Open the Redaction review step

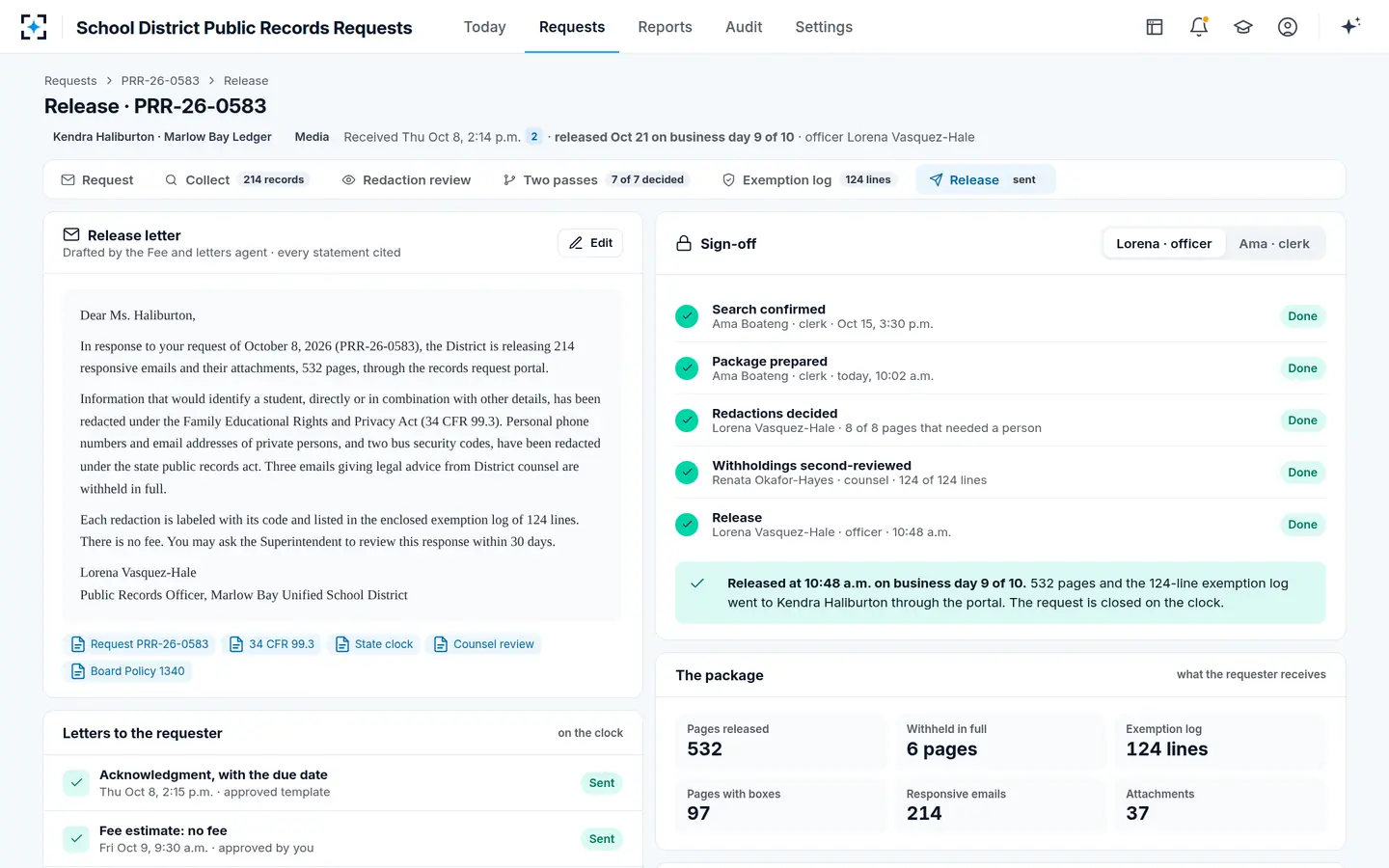coord(407,180)
